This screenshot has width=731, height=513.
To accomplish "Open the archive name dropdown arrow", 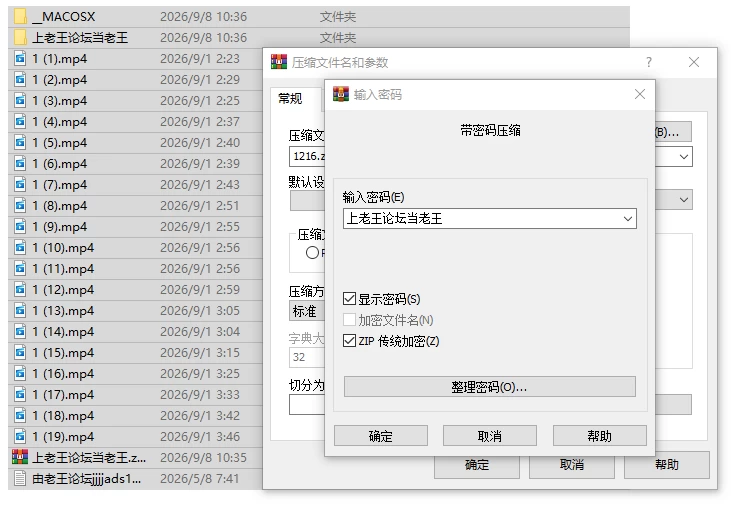I will click(683, 157).
